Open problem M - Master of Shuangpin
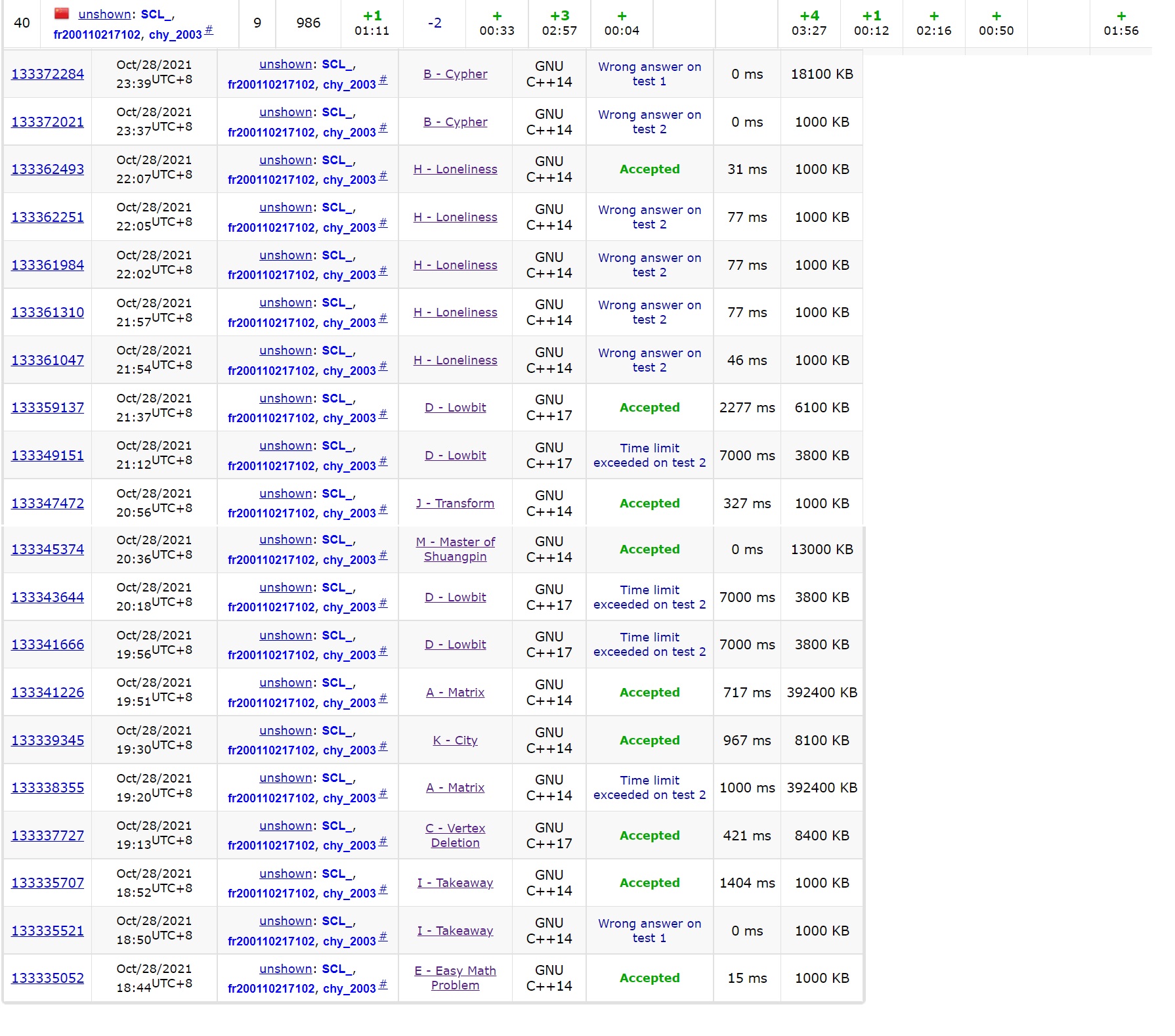 (x=455, y=550)
